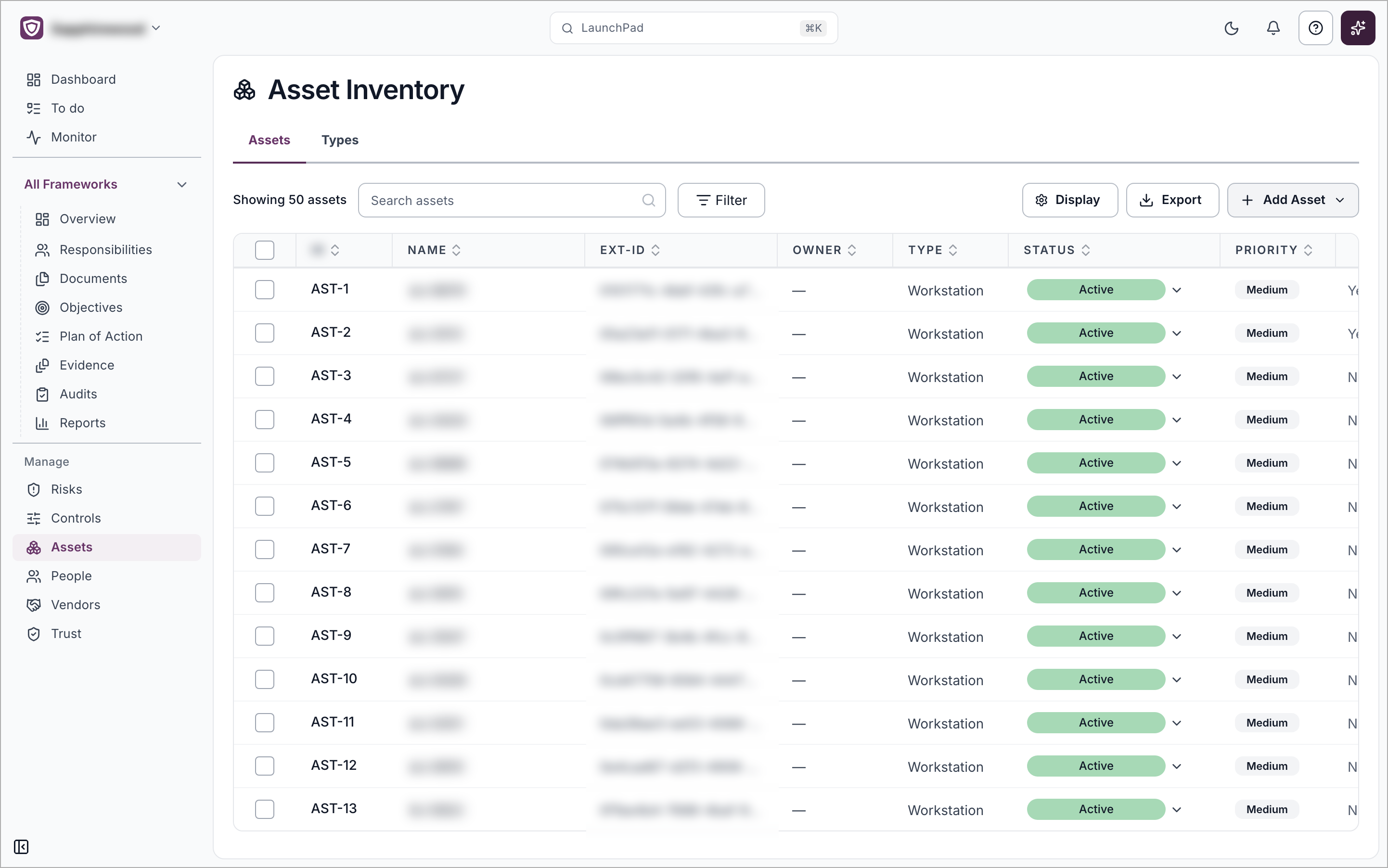Open the AST-5 asset row
This screenshot has height=868, width=1388.
click(x=796, y=463)
